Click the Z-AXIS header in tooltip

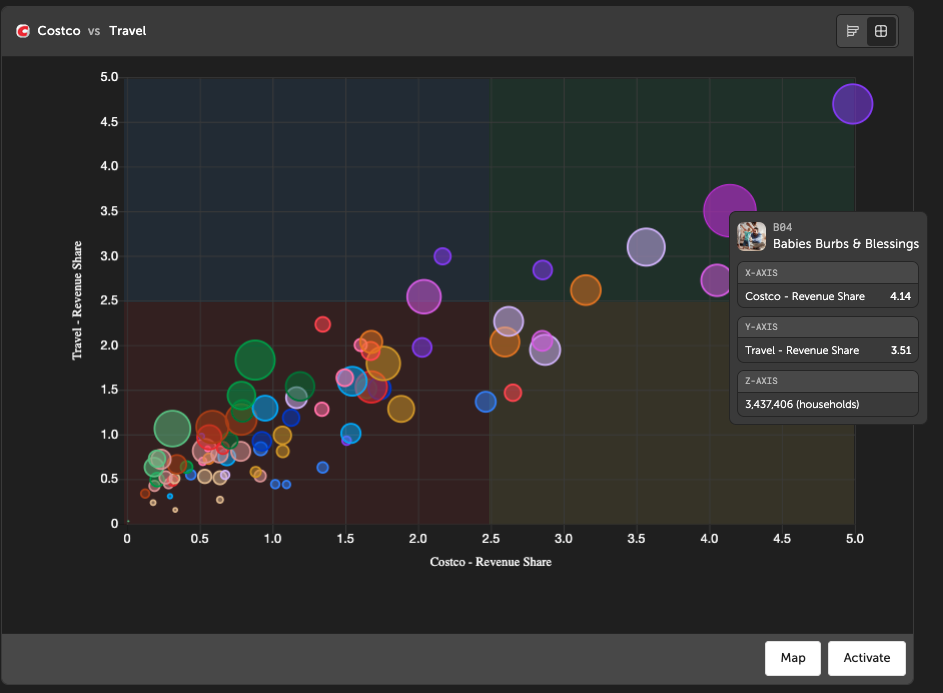[x=761, y=381]
